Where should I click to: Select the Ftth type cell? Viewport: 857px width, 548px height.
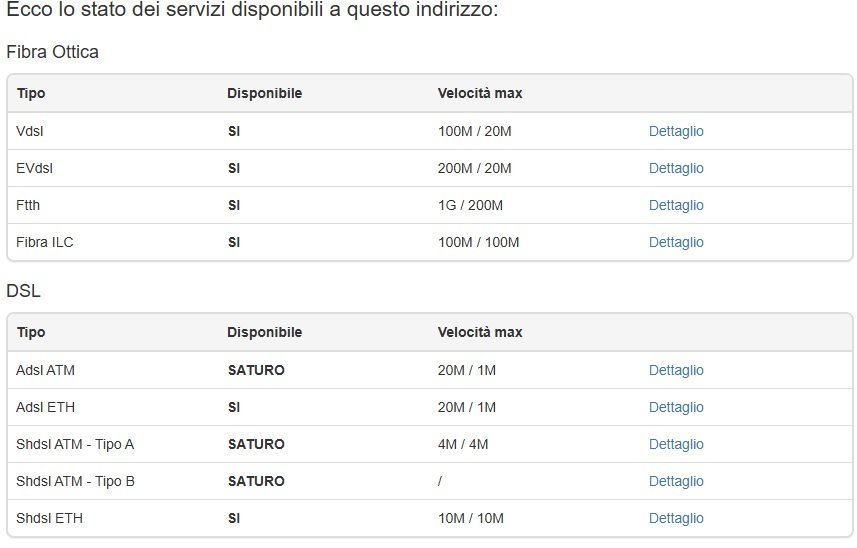[28, 205]
